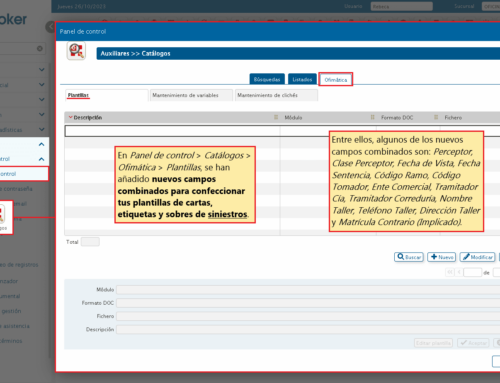Open the sidebar item ending in 'gestión'

pyautogui.click(x=11, y=311)
